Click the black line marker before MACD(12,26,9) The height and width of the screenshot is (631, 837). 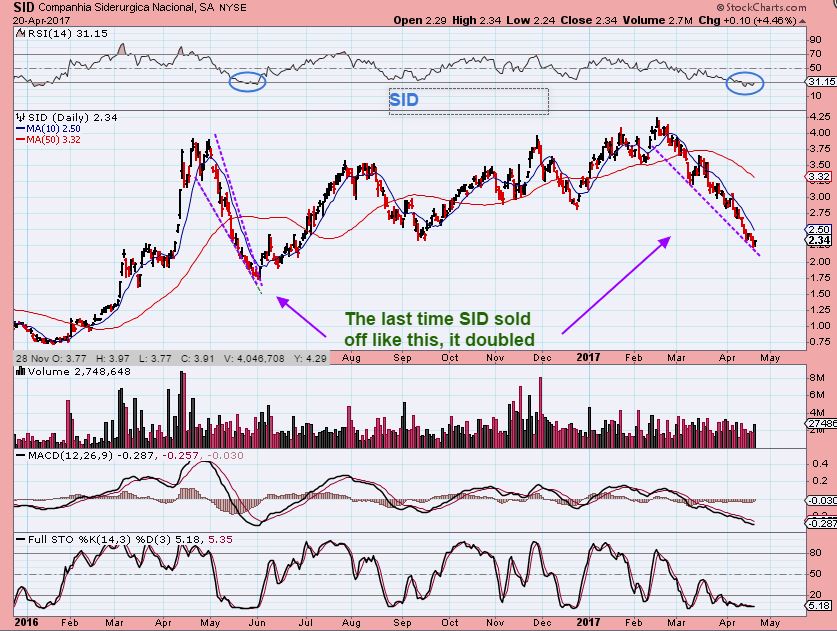(21, 455)
